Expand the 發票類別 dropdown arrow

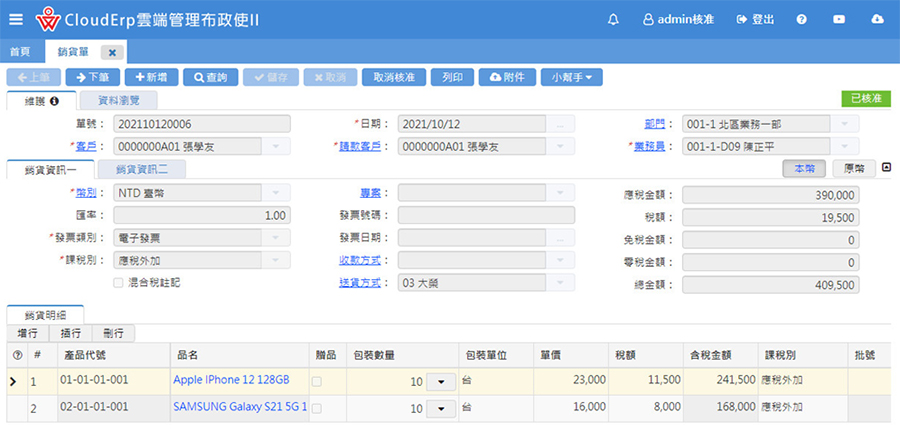pyautogui.click(x=277, y=238)
